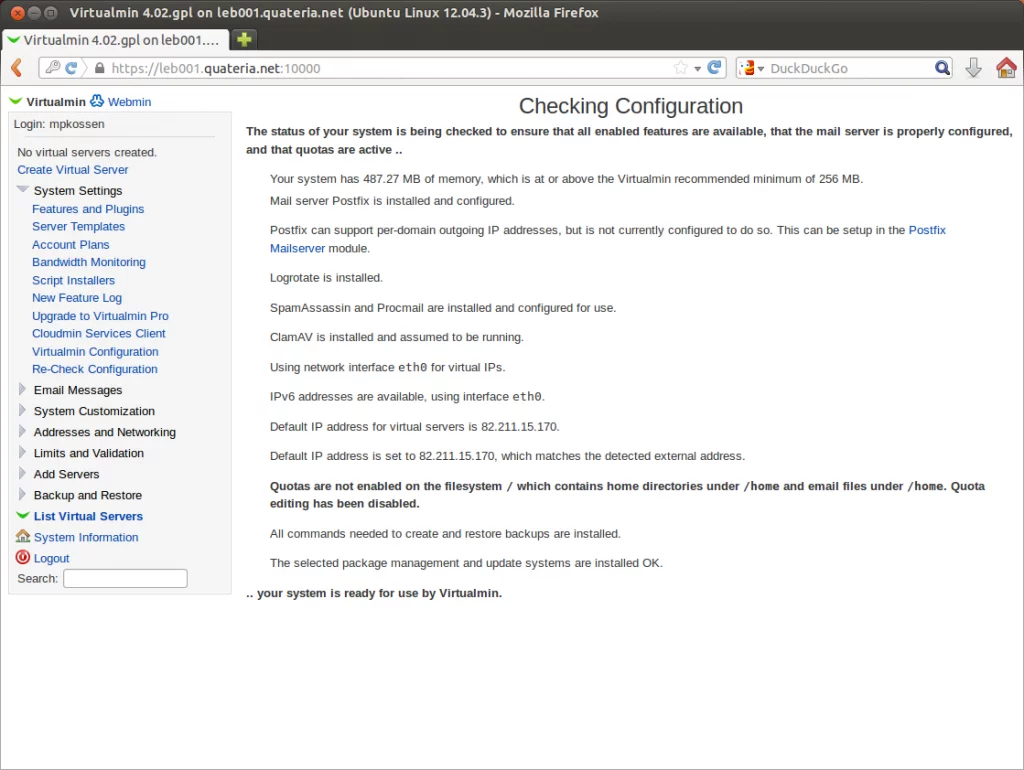Expand the Addresses and Networking section
The image size is (1024, 770).
click(x=22, y=431)
